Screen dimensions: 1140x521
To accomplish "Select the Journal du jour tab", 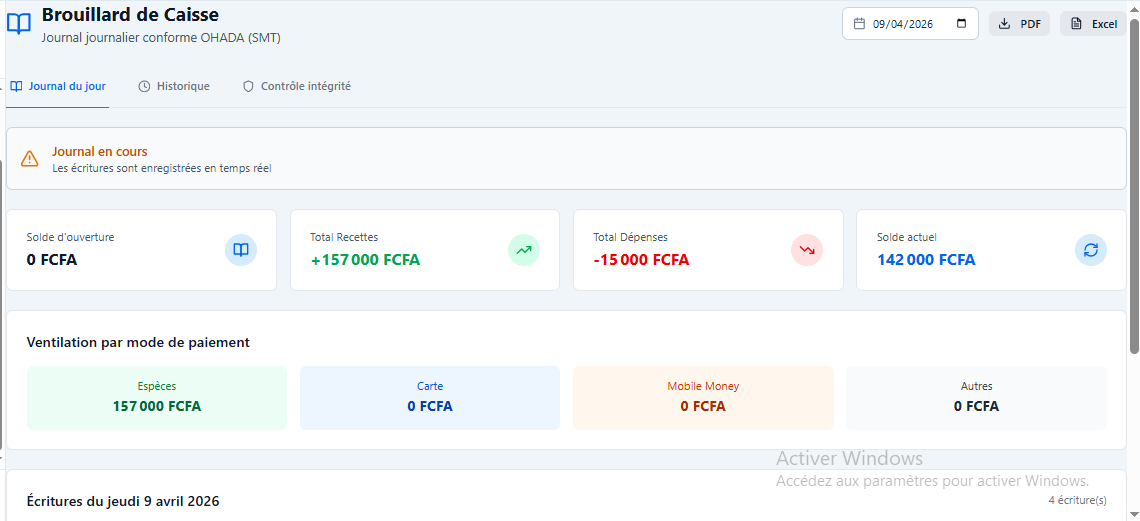I will pyautogui.click(x=58, y=86).
